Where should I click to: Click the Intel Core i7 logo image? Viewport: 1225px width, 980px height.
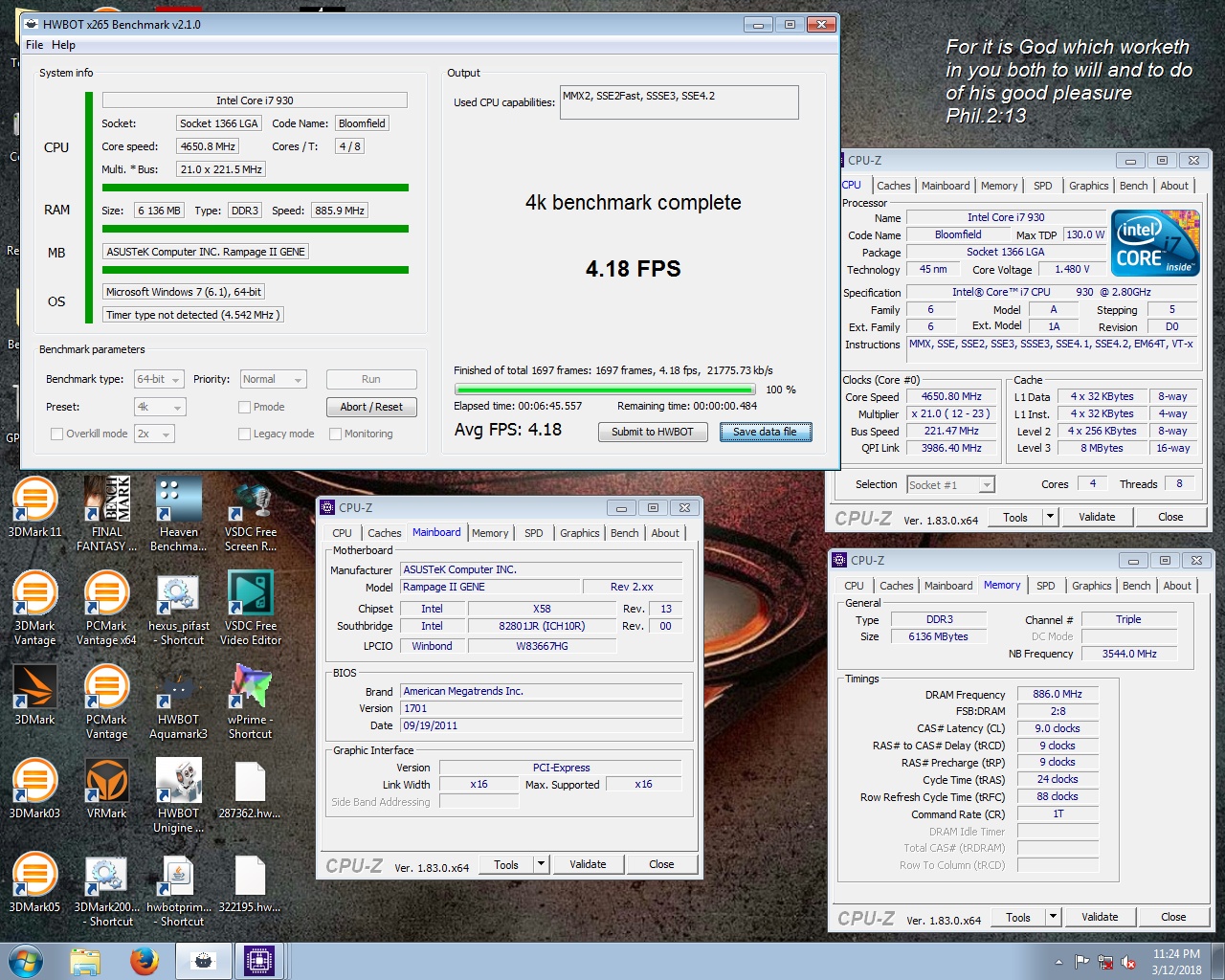(1156, 243)
